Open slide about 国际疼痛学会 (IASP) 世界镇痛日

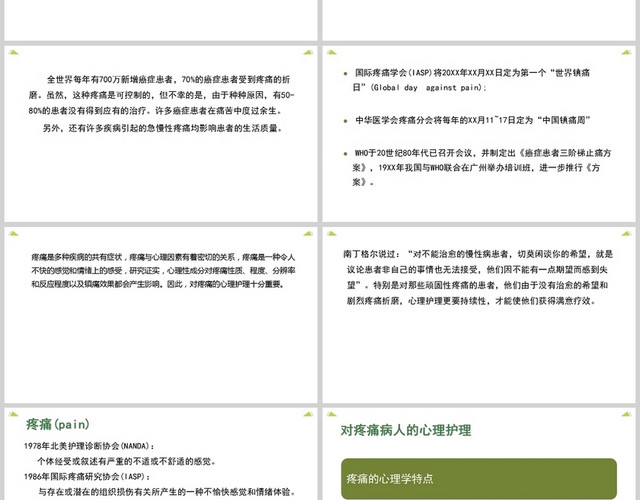tap(479, 134)
